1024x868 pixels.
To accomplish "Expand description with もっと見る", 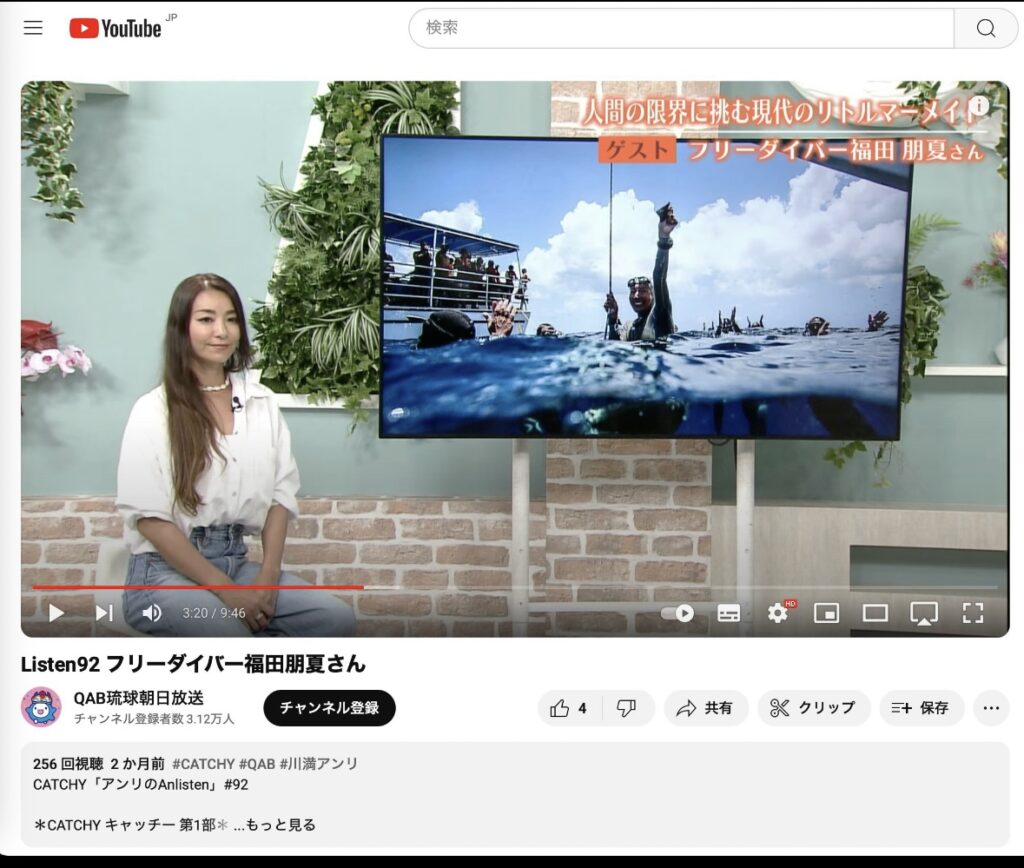I will click(x=281, y=825).
